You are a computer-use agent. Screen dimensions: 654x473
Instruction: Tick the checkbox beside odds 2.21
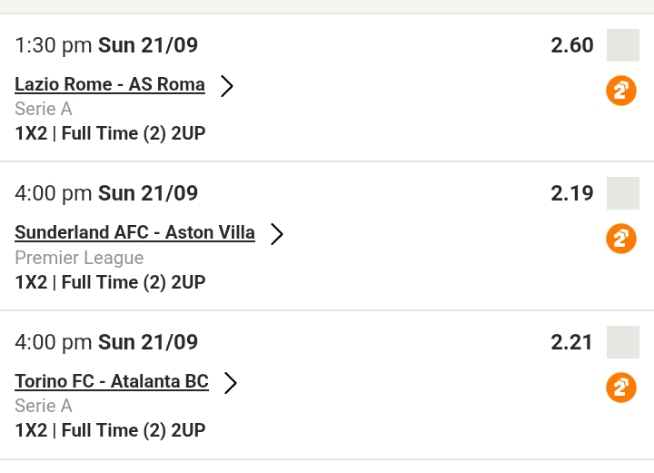coord(622,342)
